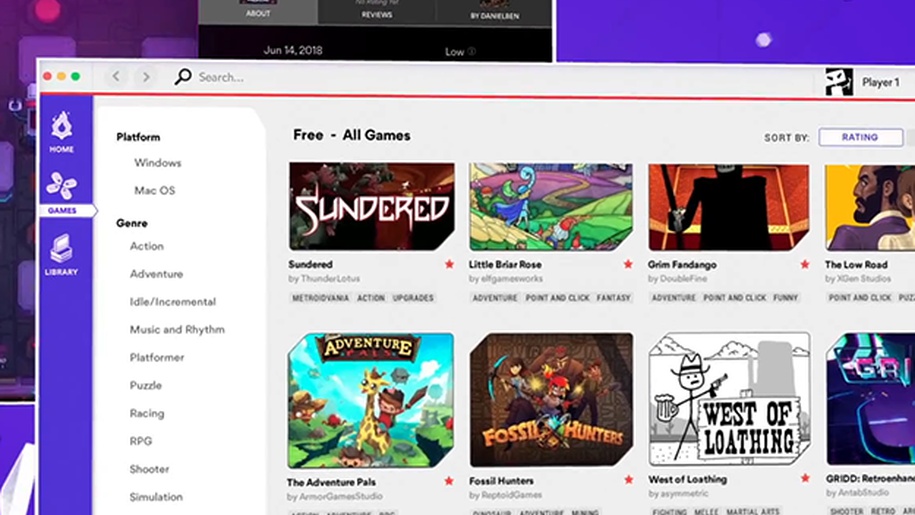Select the Adventure genre
The height and width of the screenshot is (515, 915).
[156, 274]
